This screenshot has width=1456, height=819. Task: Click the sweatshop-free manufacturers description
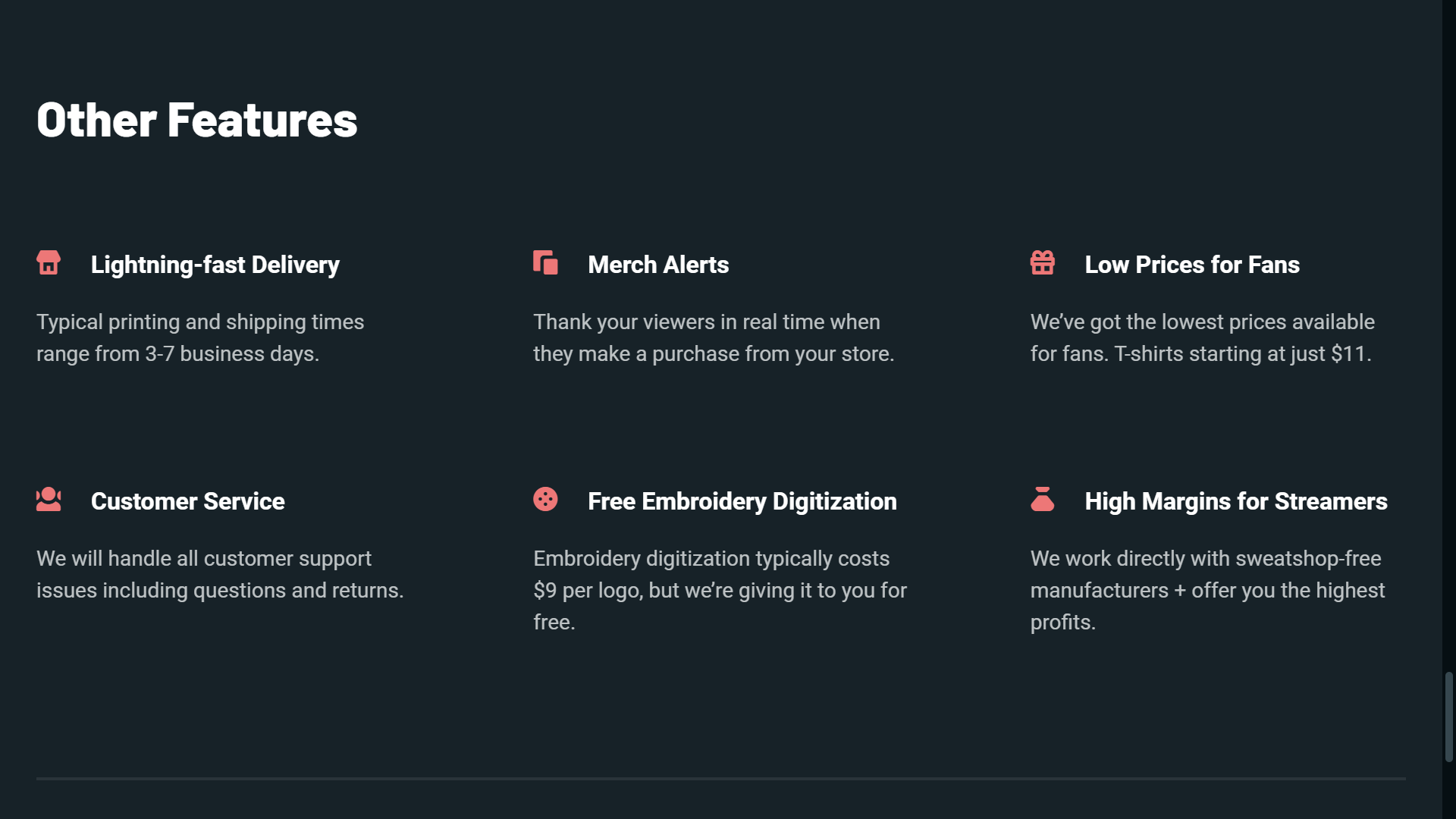1208,590
